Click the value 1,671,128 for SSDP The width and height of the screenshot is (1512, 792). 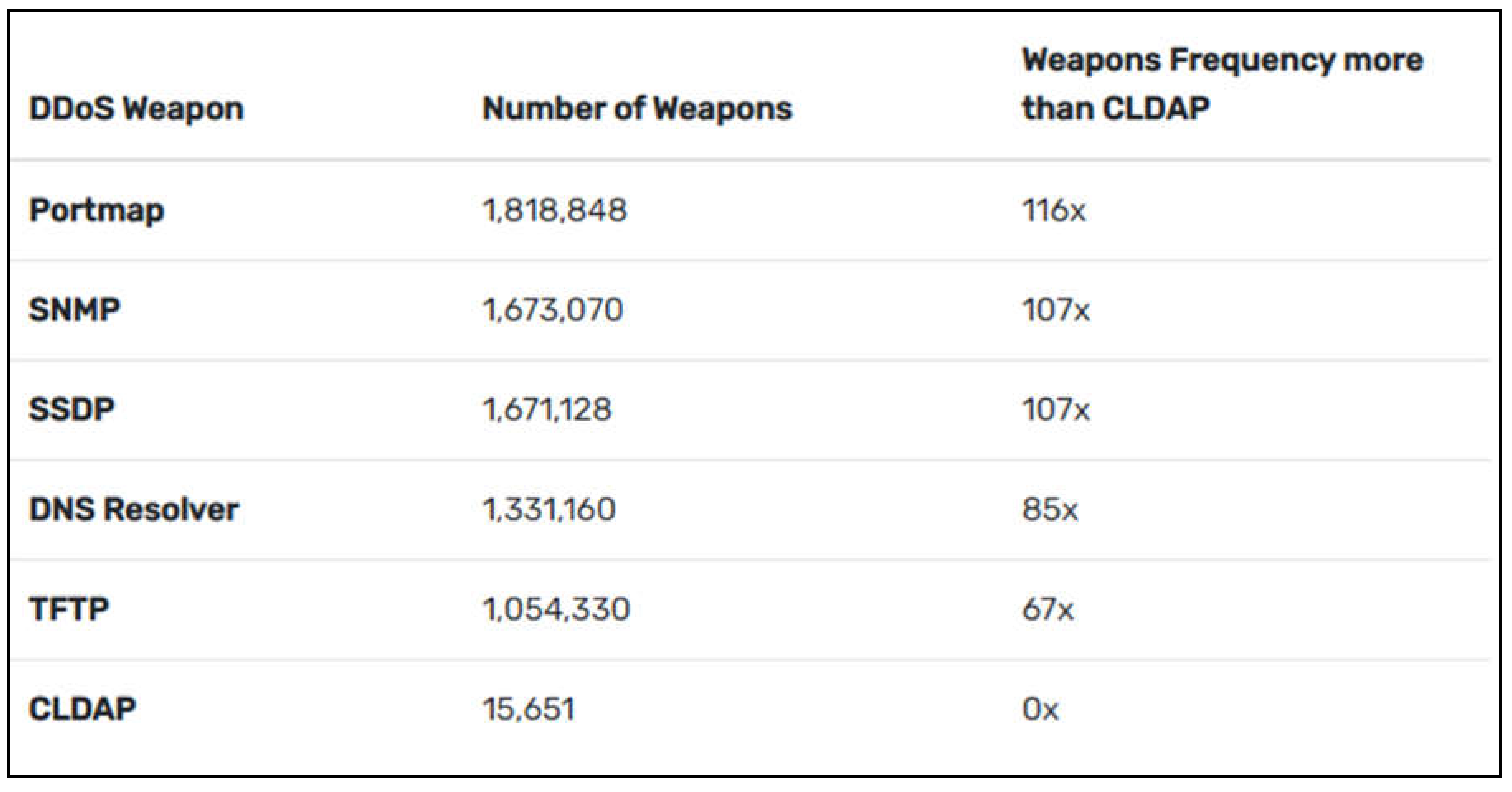coord(547,409)
